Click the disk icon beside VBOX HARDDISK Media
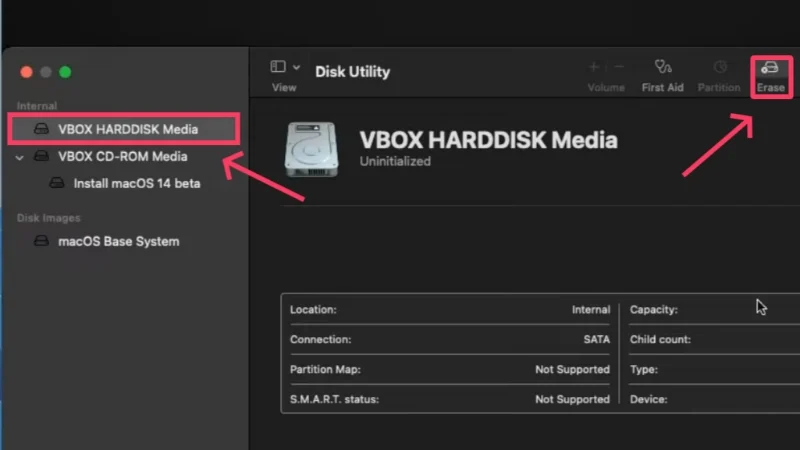The width and height of the screenshot is (800, 450). coord(41,129)
